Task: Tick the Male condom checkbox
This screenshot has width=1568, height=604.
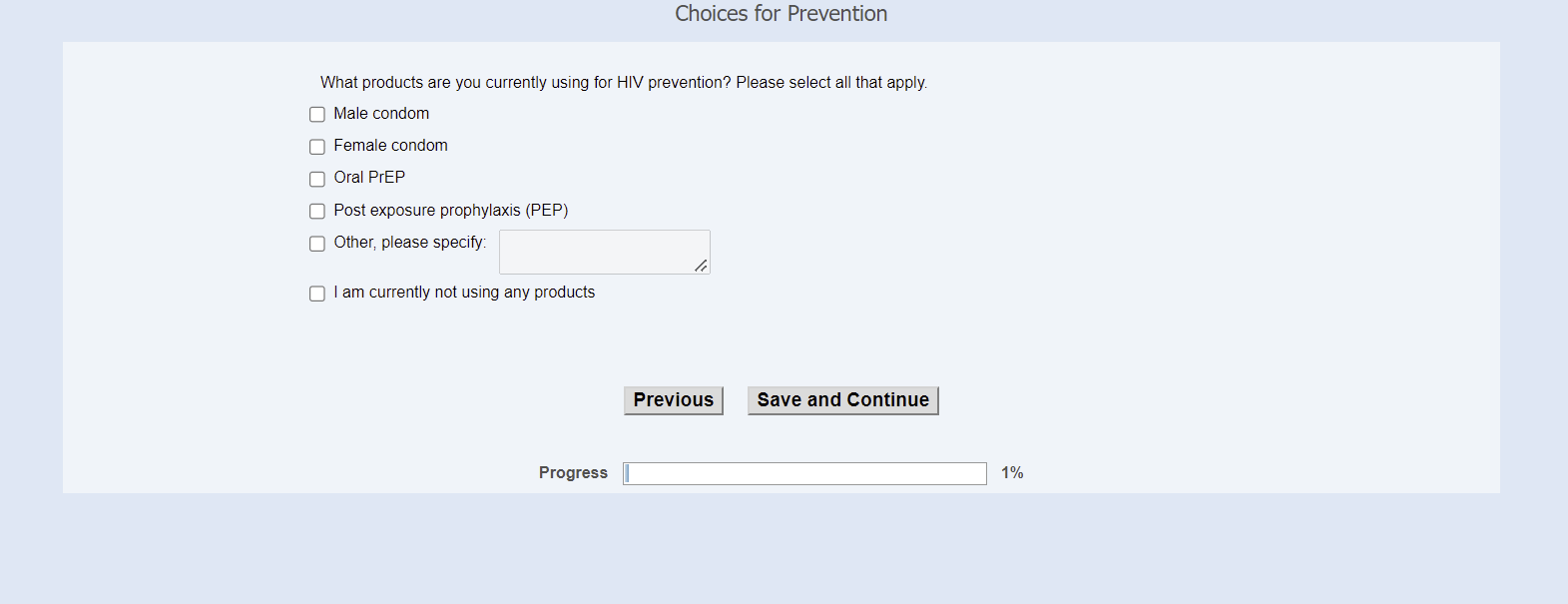Action: [317, 115]
